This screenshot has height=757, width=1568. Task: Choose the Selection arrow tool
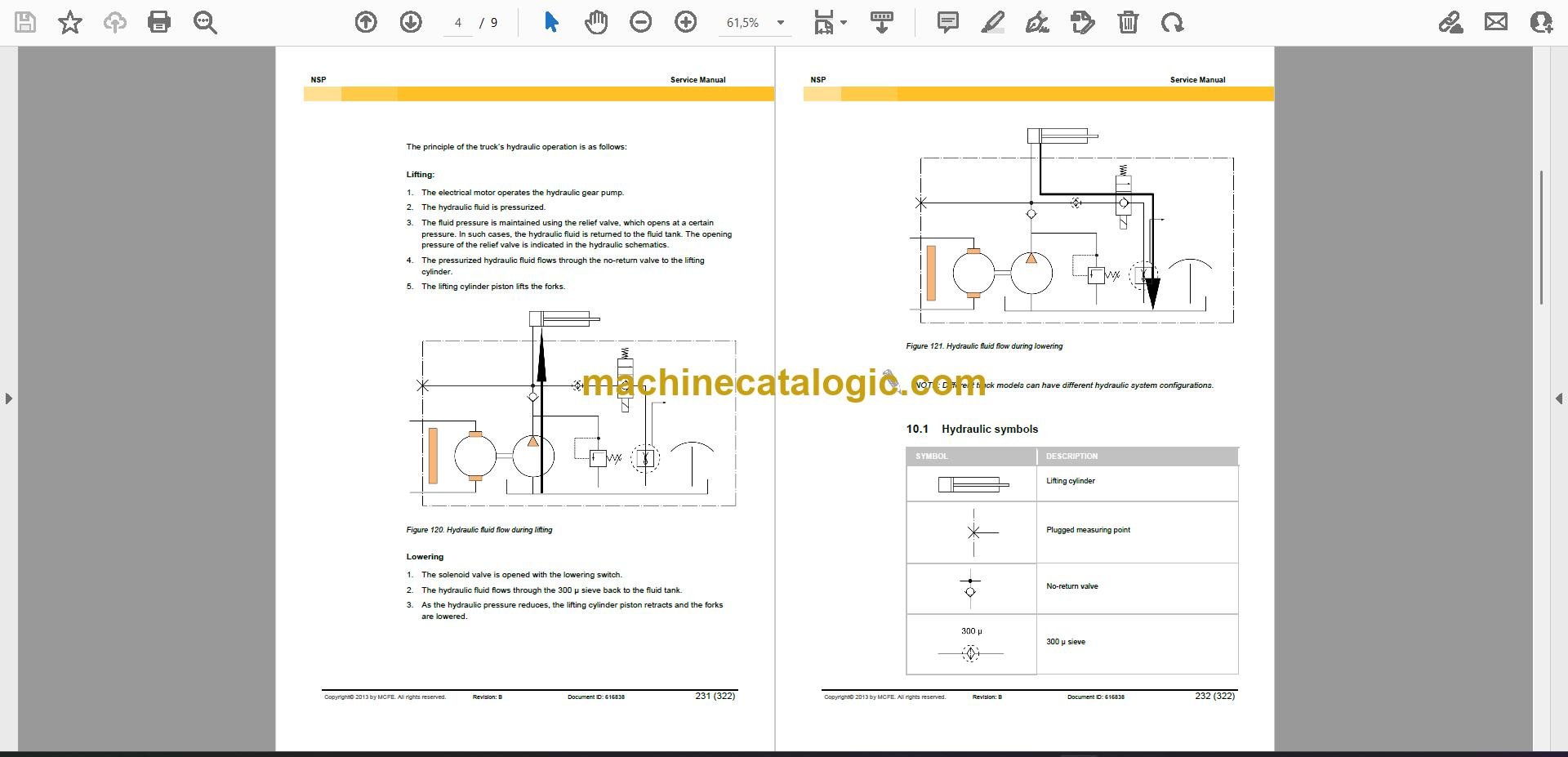(x=551, y=22)
